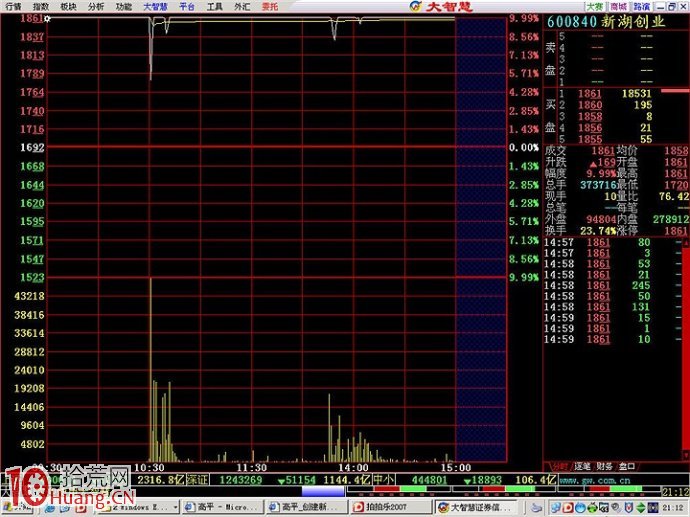Viewport: 690px width, 517px height.
Task: Click the www.gw.com.cn link
Action: tap(595, 480)
